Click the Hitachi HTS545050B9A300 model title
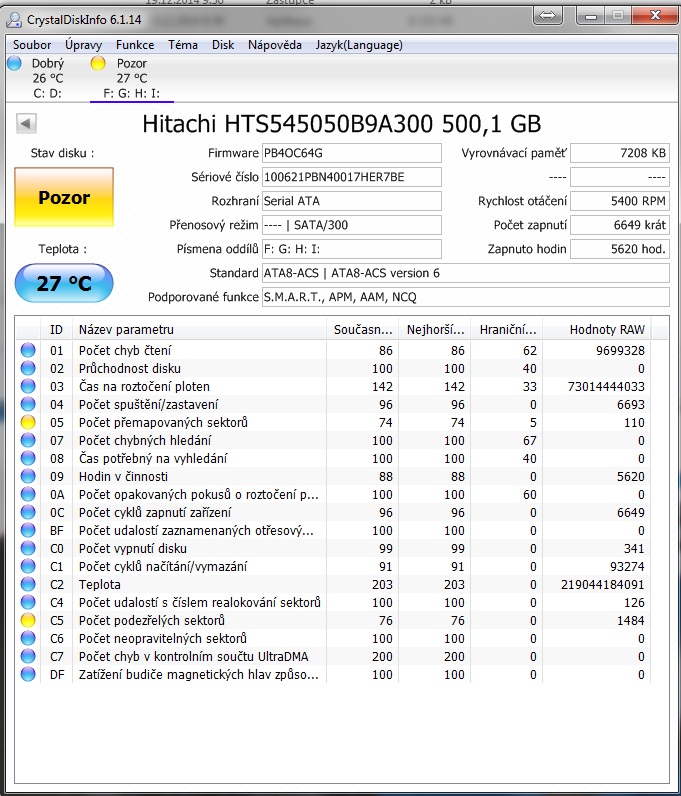This screenshot has height=796, width=681. tap(341, 124)
